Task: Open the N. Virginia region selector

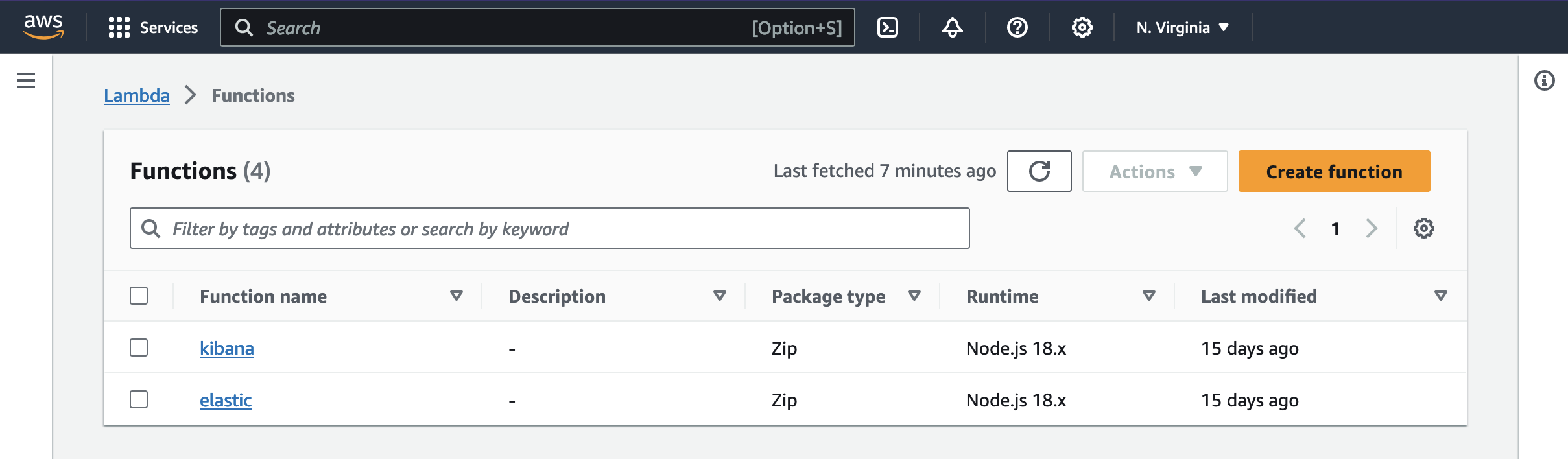Action: click(x=1183, y=27)
